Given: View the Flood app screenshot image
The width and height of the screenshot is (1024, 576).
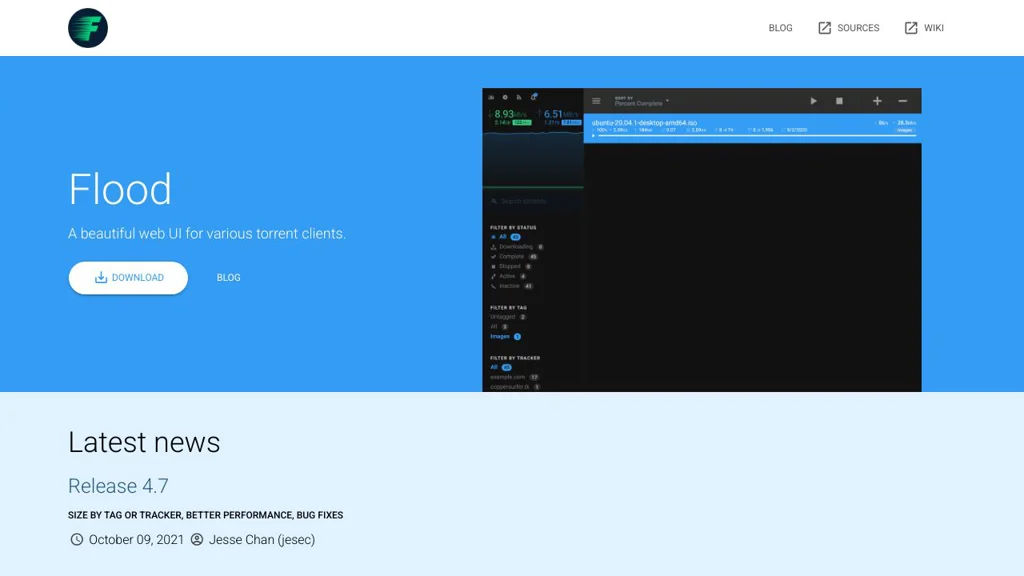Looking at the screenshot, I should click(701, 240).
